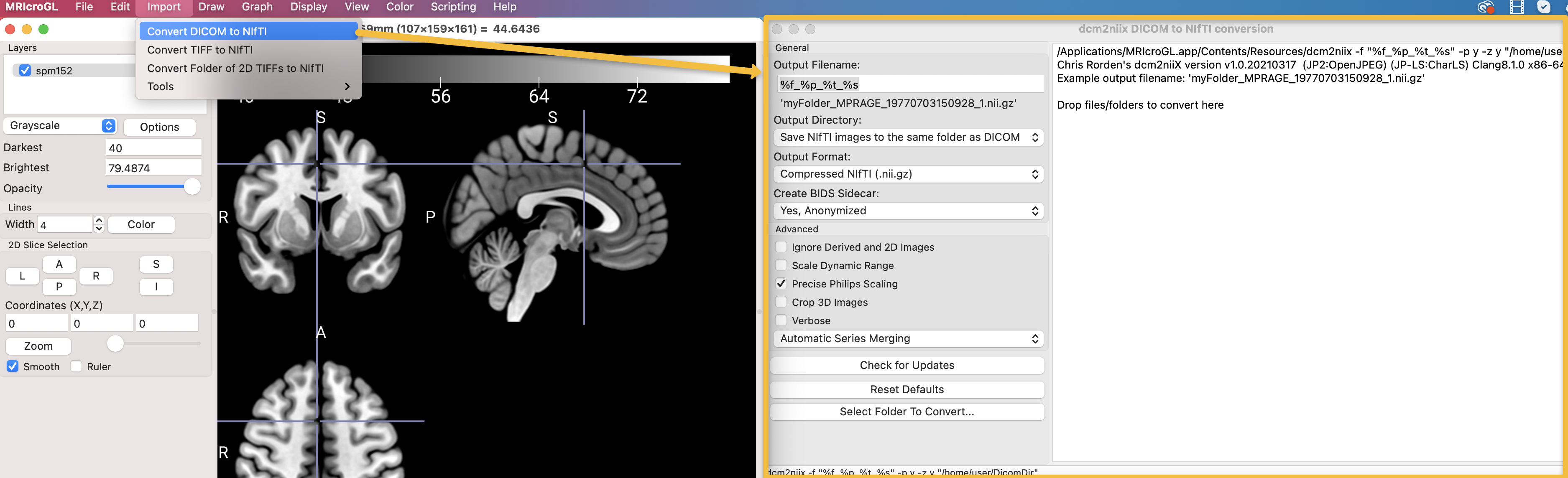Open the Output Directory dropdown
This screenshot has width=1568, height=478.
click(908, 137)
